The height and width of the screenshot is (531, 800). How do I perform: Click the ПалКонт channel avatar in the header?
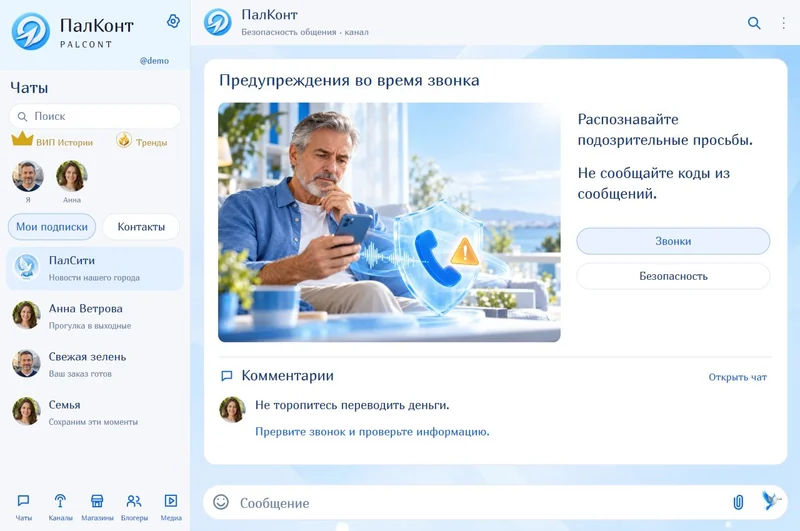[x=217, y=22]
